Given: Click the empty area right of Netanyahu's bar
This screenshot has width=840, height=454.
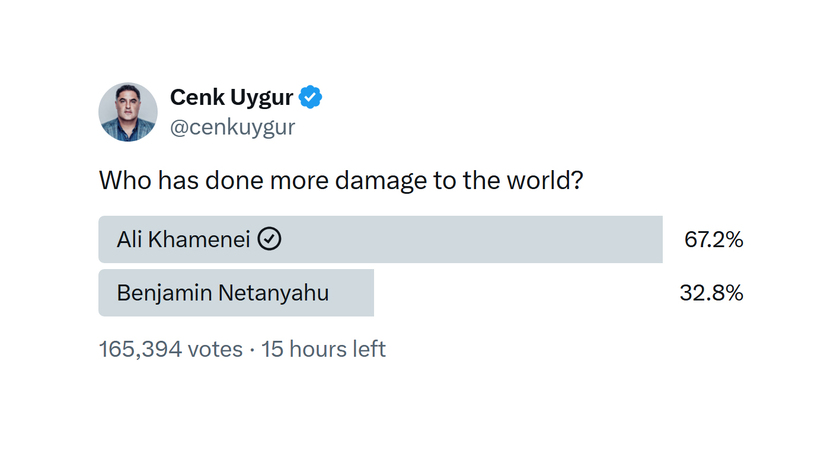Looking at the screenshot, I should pyautogui.click(x=520, y=293).
